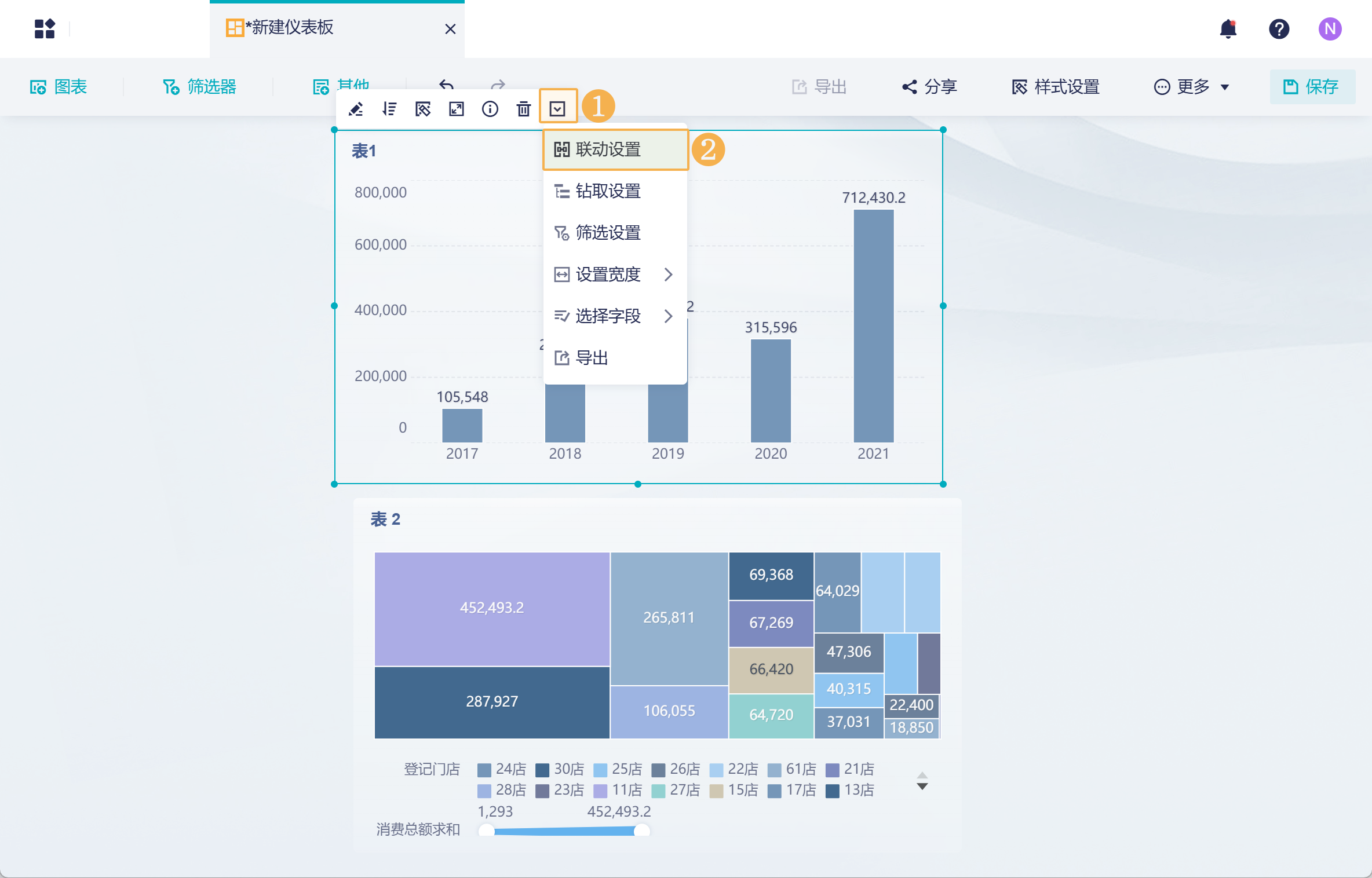Open help question mark icon
Screen dimensions: 1372x878
point(1279,29)
